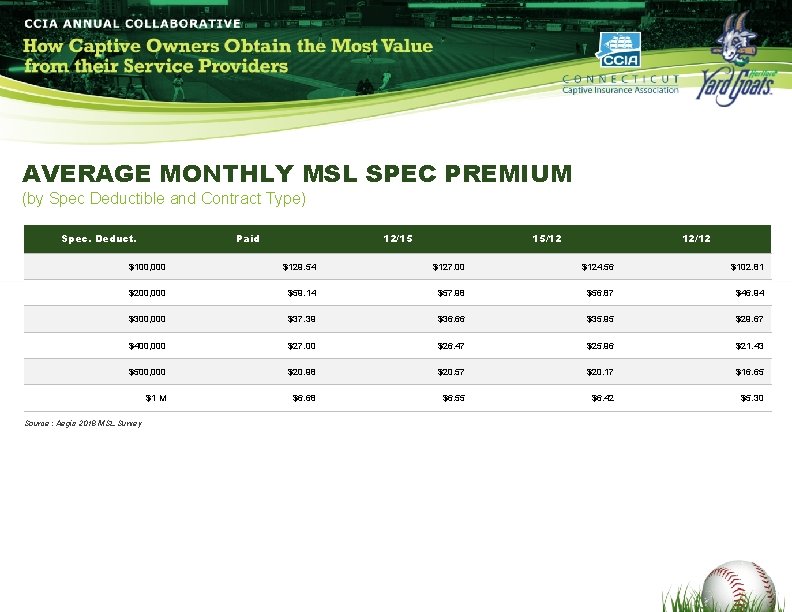Screen dimensions: 792x612
Task: Click the 'Spec. Deduct.' column header
Action: tap(99, 239)
